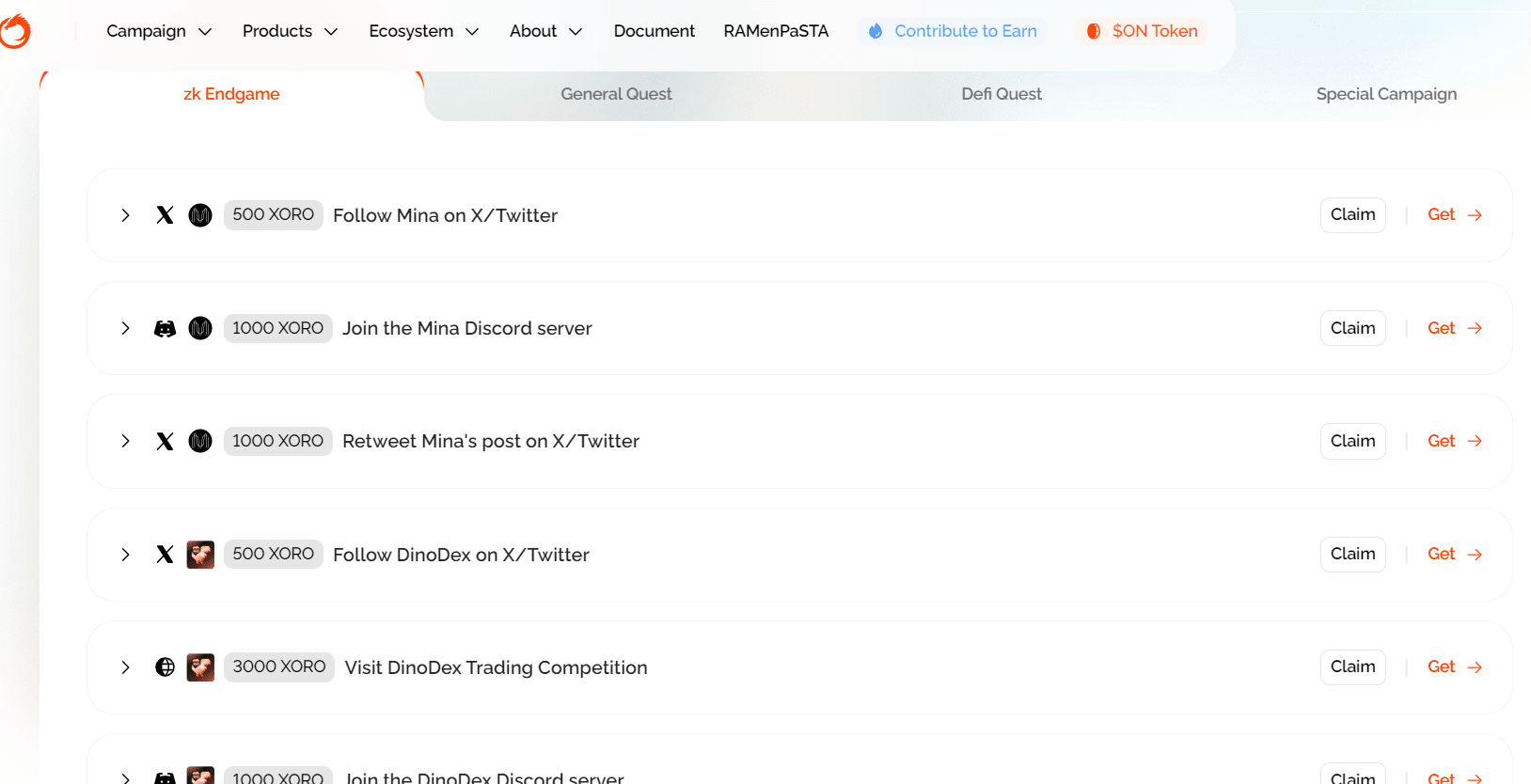Click the 'Follow DinoDex on X/Twitter' title
This screenshot has height=784, width=1531.
click(x=461, y=555)
